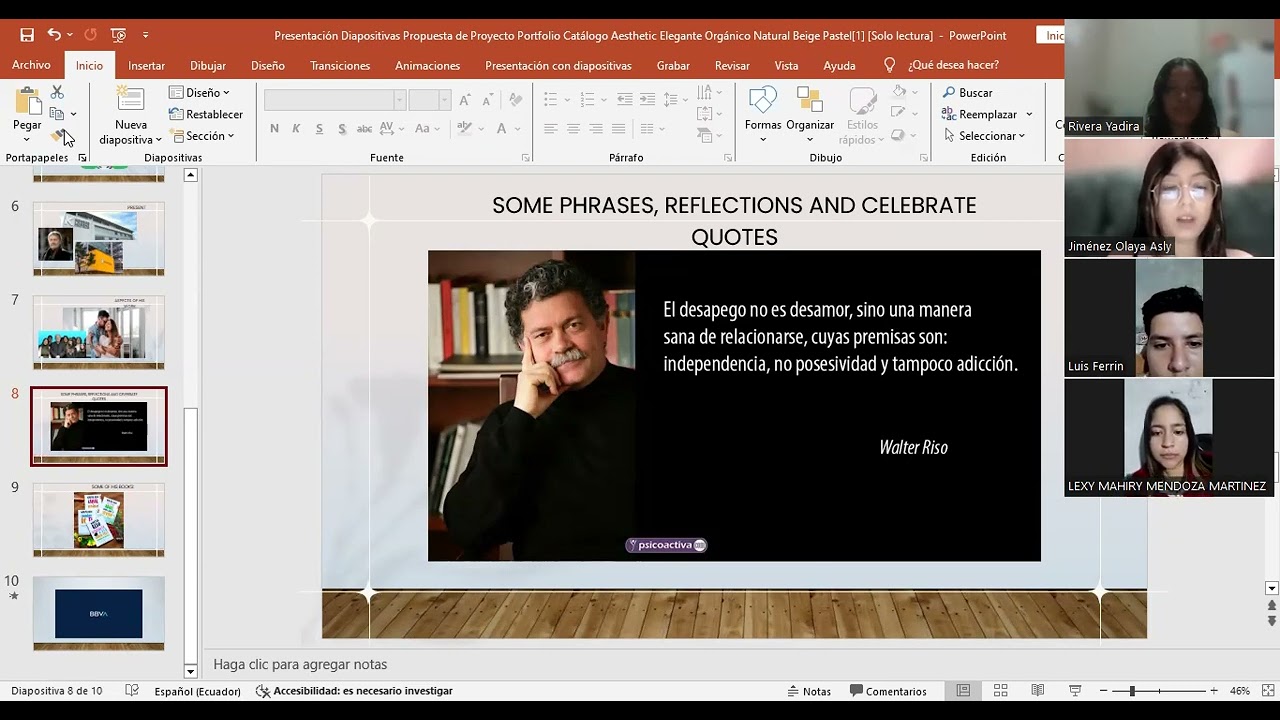Click the Notas button in status bar
This screenshot has height=720, width=1280.
pos(809,691)
